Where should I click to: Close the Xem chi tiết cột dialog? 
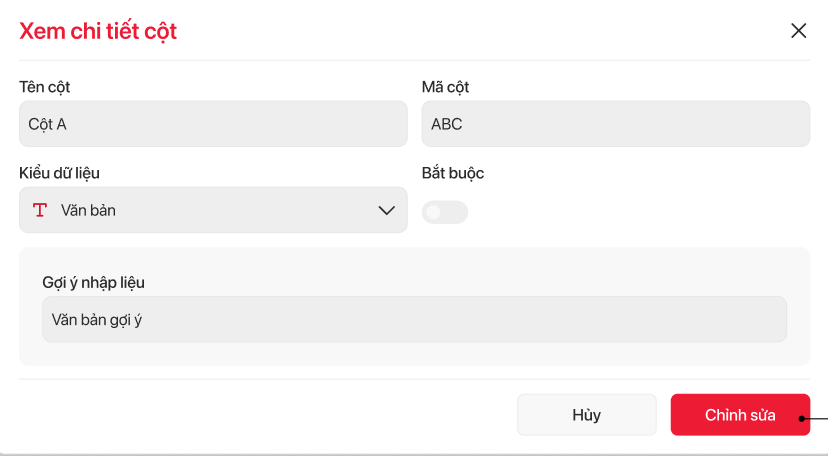798,30
